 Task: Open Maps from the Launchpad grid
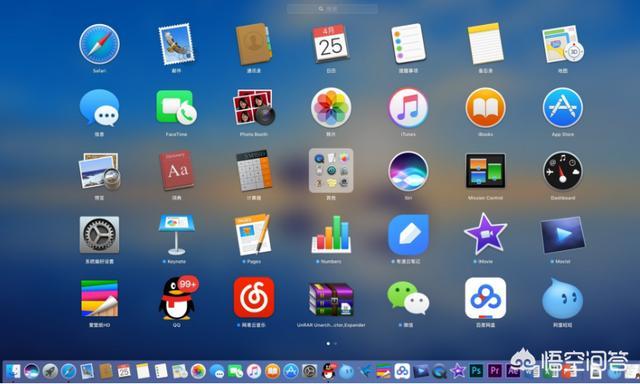click(562, 44)
